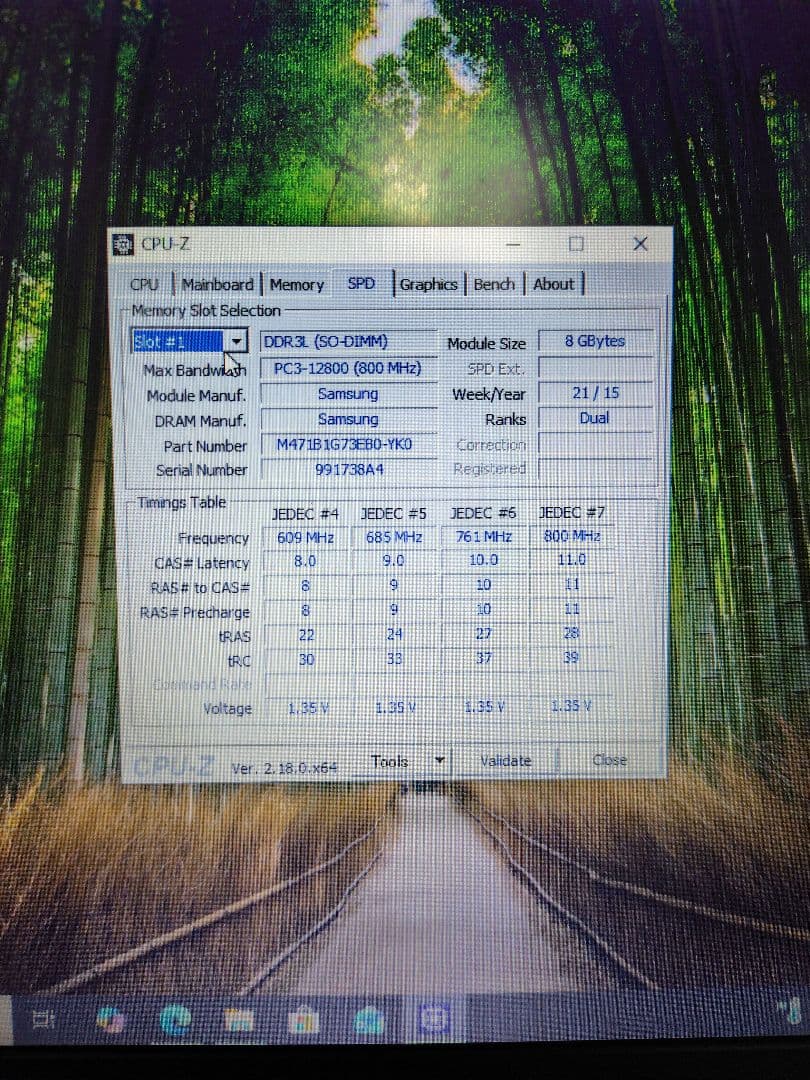The image size is (810, 1080).
Task: Minimize the CPU-Z window
Action: 512,244
